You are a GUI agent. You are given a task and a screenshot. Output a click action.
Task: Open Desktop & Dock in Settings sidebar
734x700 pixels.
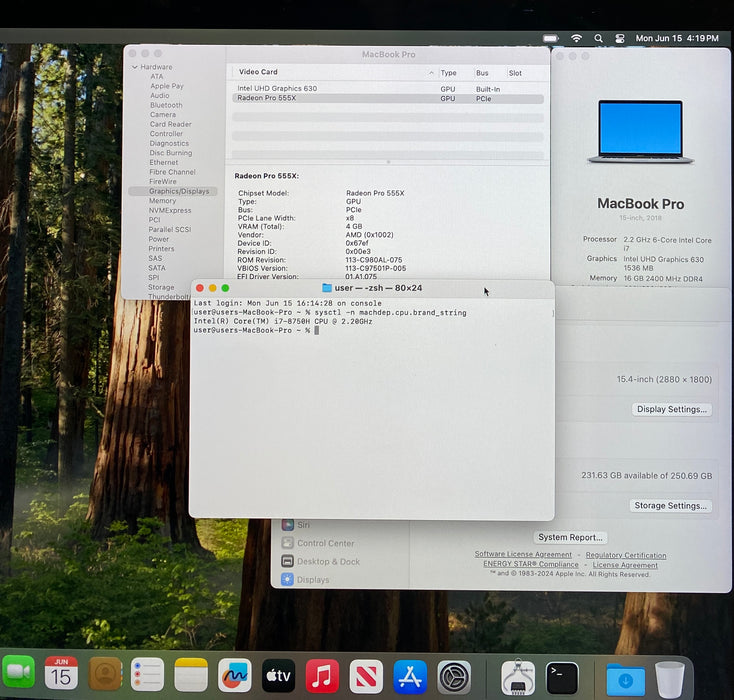coord(321,561)
